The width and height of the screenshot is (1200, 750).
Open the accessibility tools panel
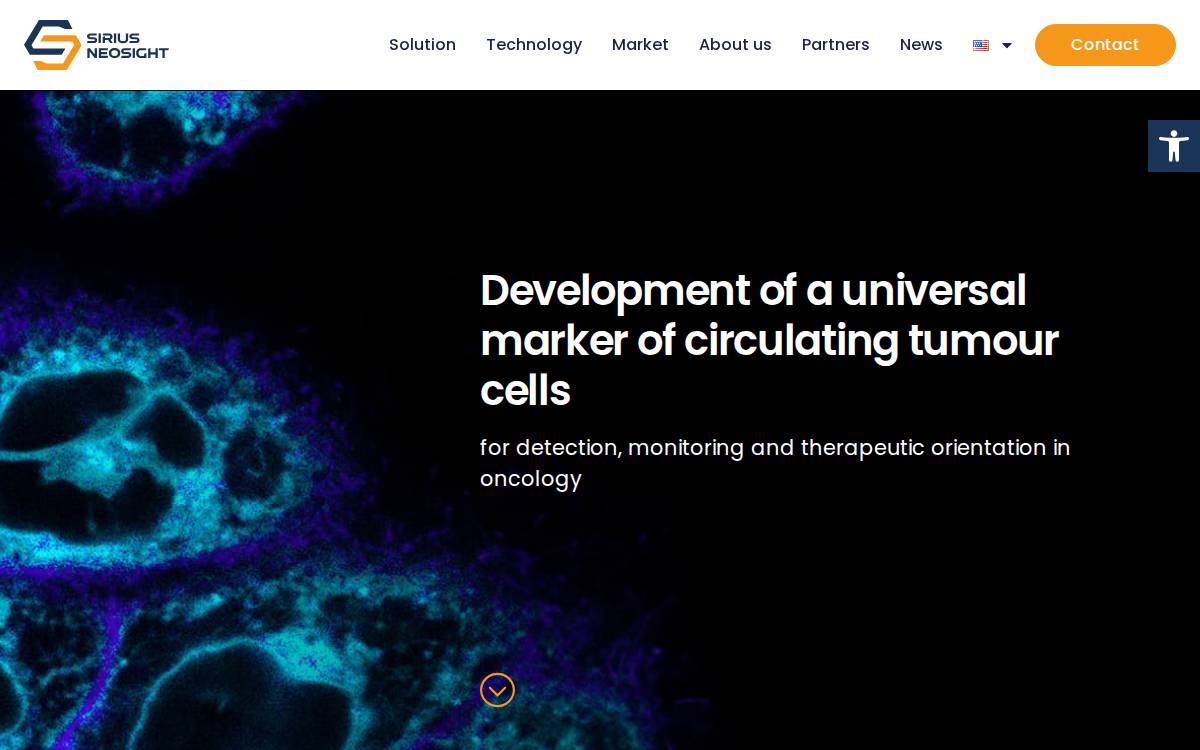[1174, 146]
